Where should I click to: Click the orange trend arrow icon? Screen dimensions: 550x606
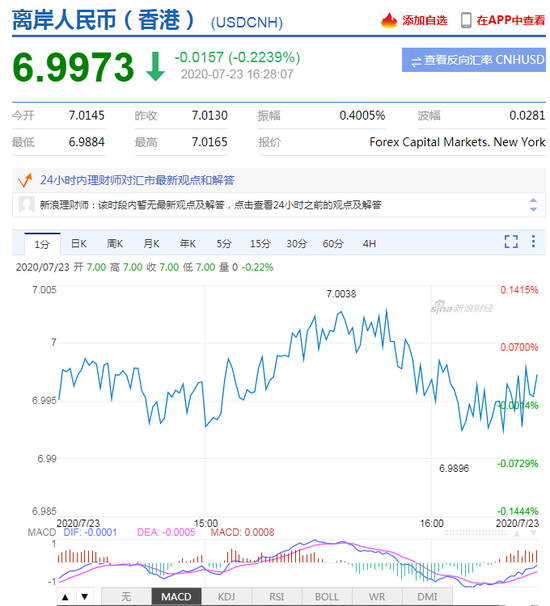coord(25,180)
